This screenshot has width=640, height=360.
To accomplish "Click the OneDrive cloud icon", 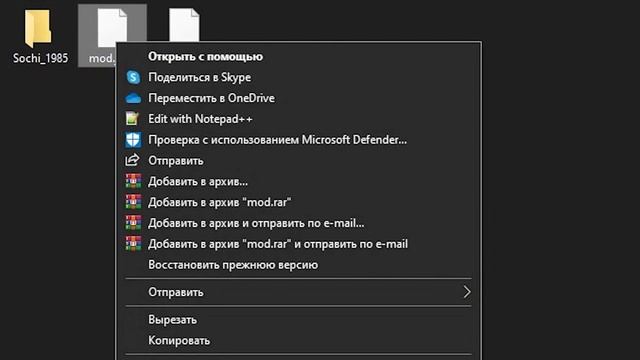I will [133, 98].
